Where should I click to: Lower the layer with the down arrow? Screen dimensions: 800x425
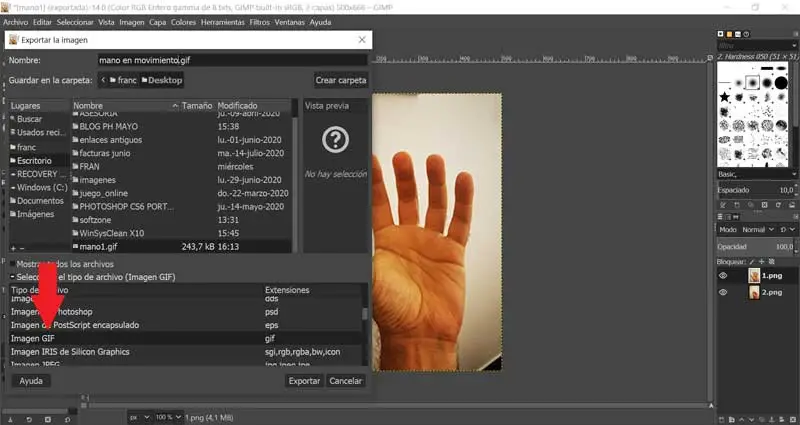(753, 419)
